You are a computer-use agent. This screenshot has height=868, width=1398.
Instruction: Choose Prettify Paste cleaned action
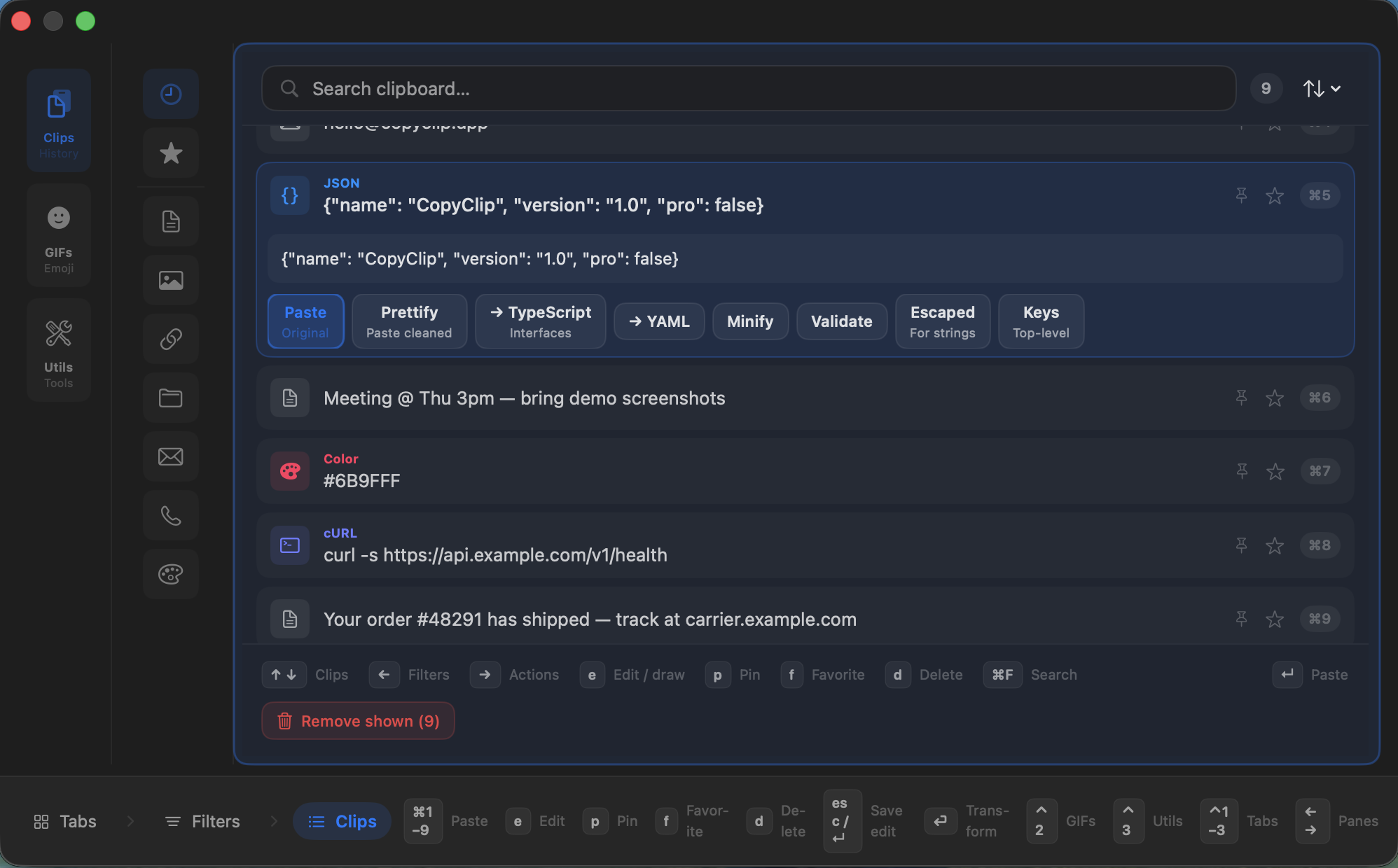(x=409, y=321)
